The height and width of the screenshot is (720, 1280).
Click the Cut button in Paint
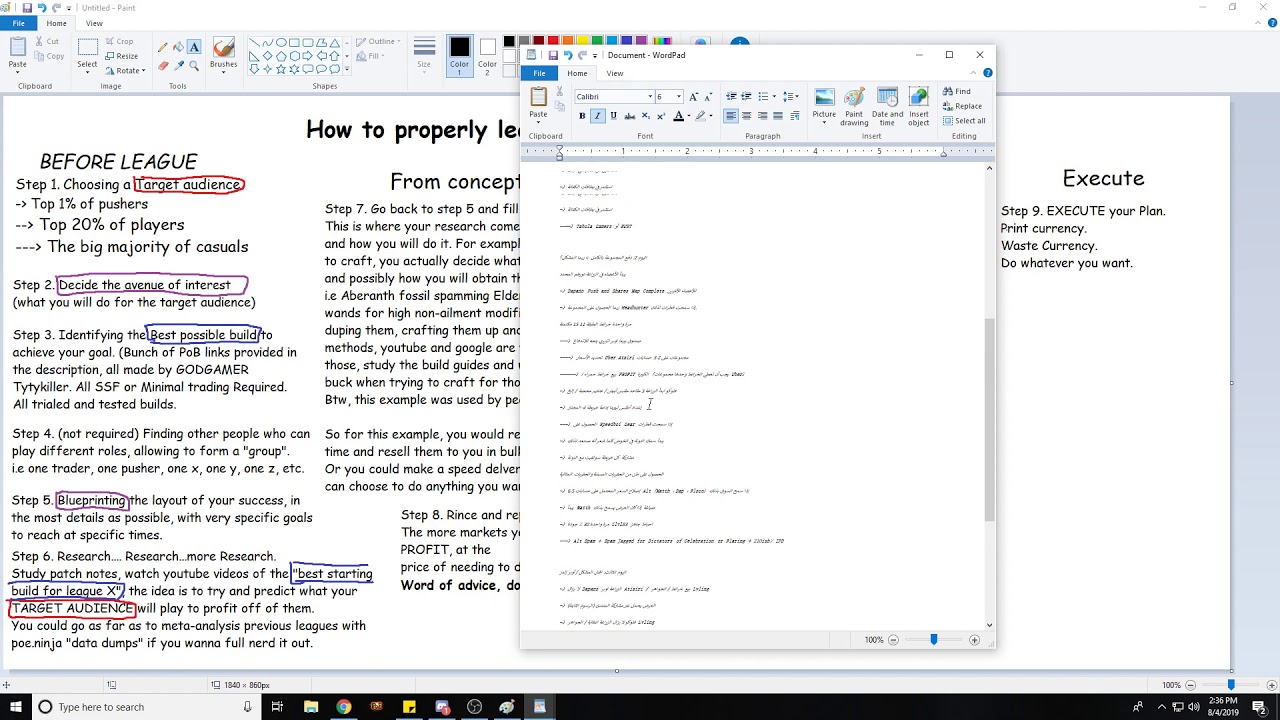(47, 42)
